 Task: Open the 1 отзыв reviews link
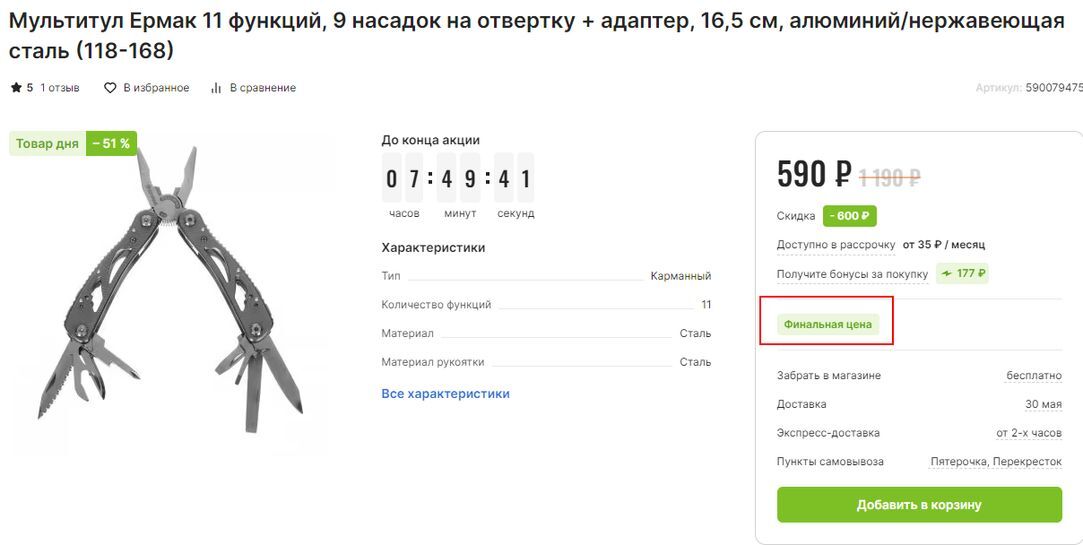pyautogui.click(x=60, y=88)
